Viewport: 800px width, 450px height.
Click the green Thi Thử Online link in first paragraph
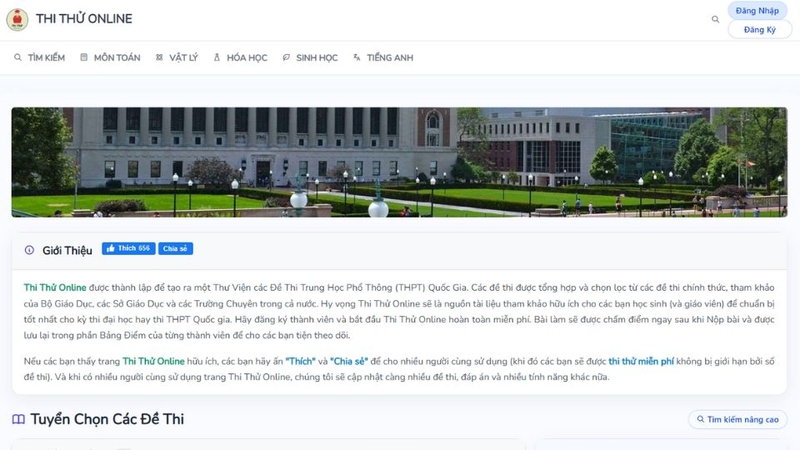point(55,287)
